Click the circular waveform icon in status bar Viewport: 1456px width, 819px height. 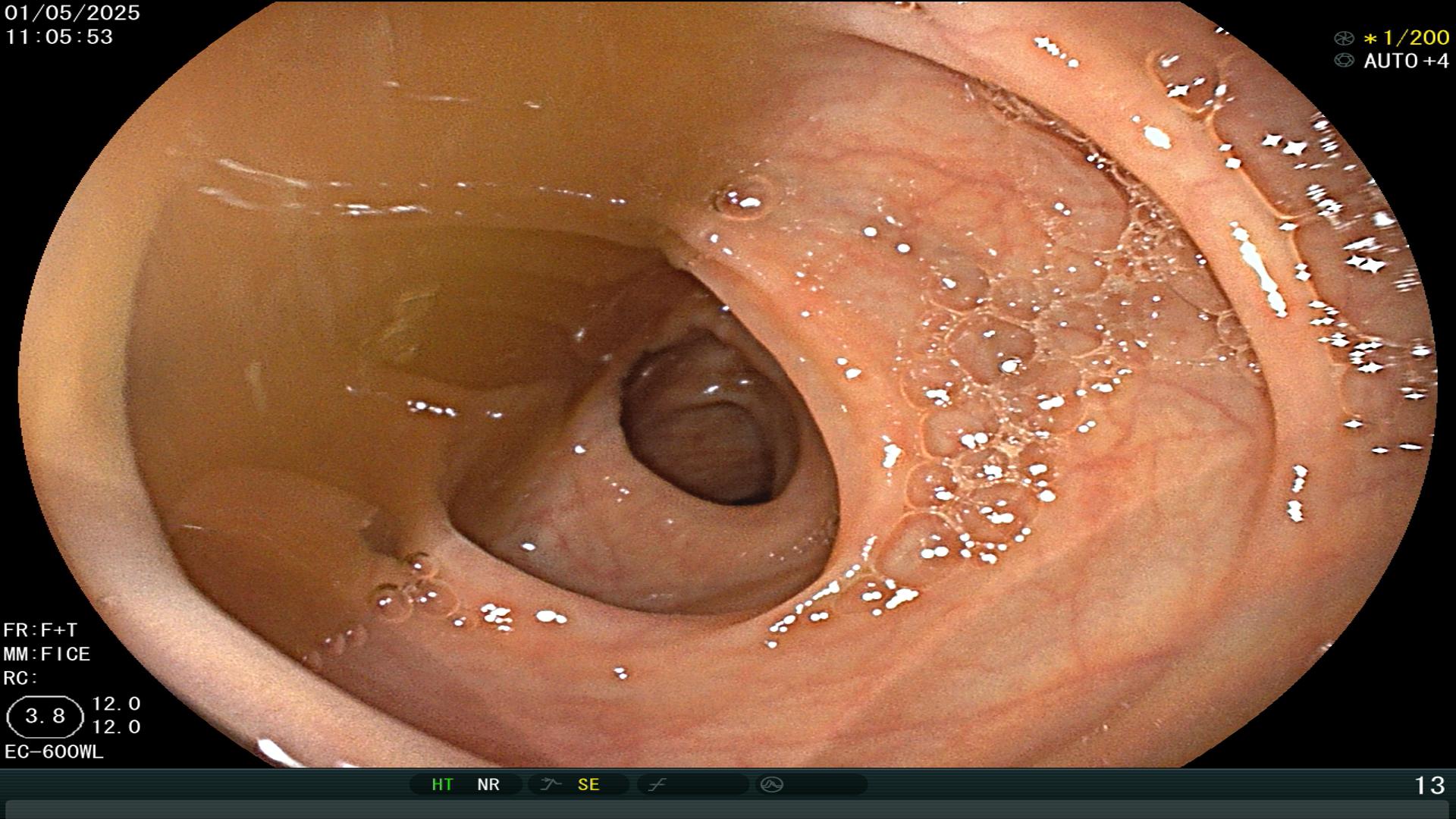[x=772, y=785]
